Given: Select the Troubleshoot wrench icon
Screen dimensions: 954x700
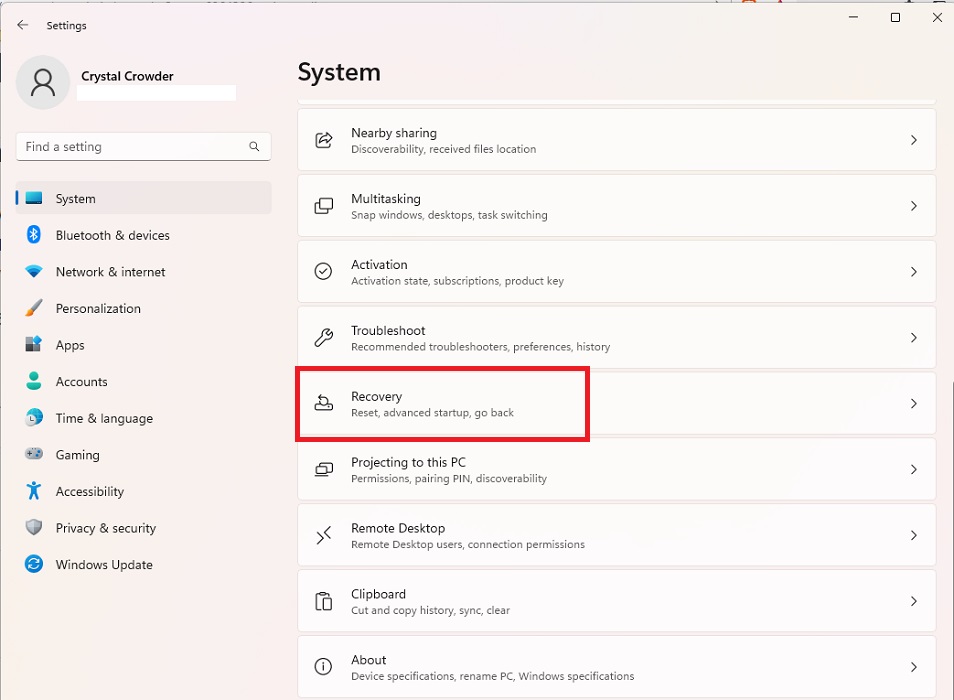Looking at the screenshot, I should pos(323,338).
